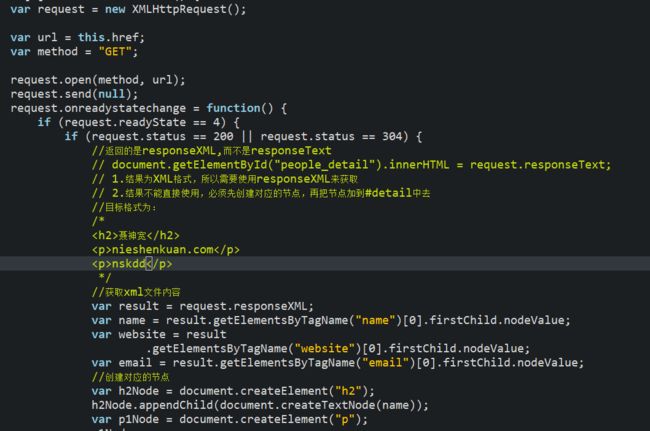Click the 'if (request.readyState == 4) {' line
The height and width of the screenshot is (431, 650).
click(138, 122)
